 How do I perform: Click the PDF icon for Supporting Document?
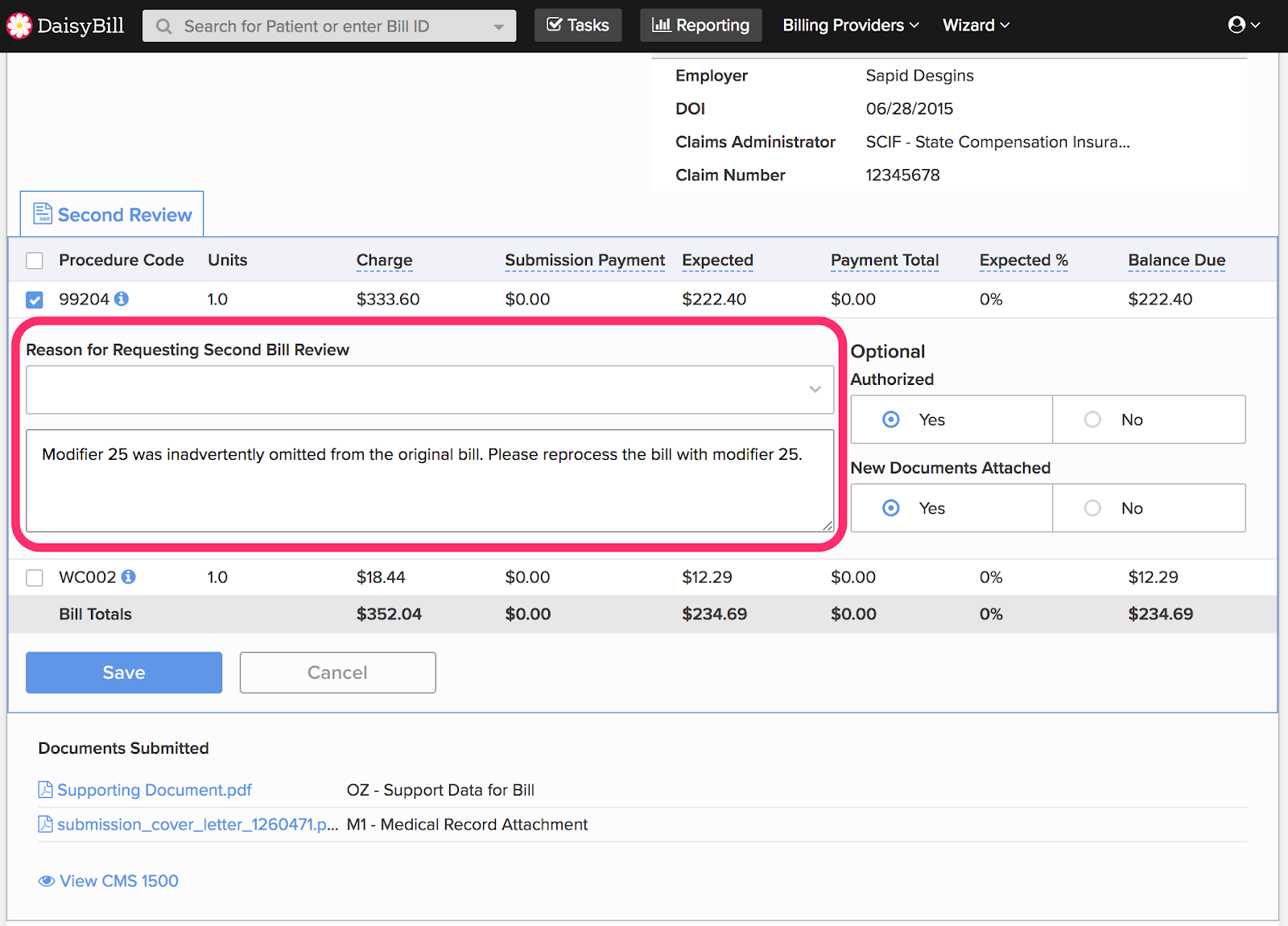point(46,790)
